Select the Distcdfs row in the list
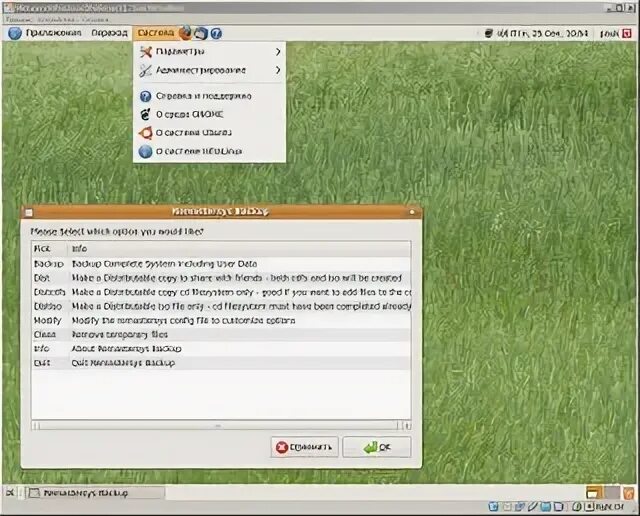The image size is (640, 516). pyautogui.click(x=221, y=292)
